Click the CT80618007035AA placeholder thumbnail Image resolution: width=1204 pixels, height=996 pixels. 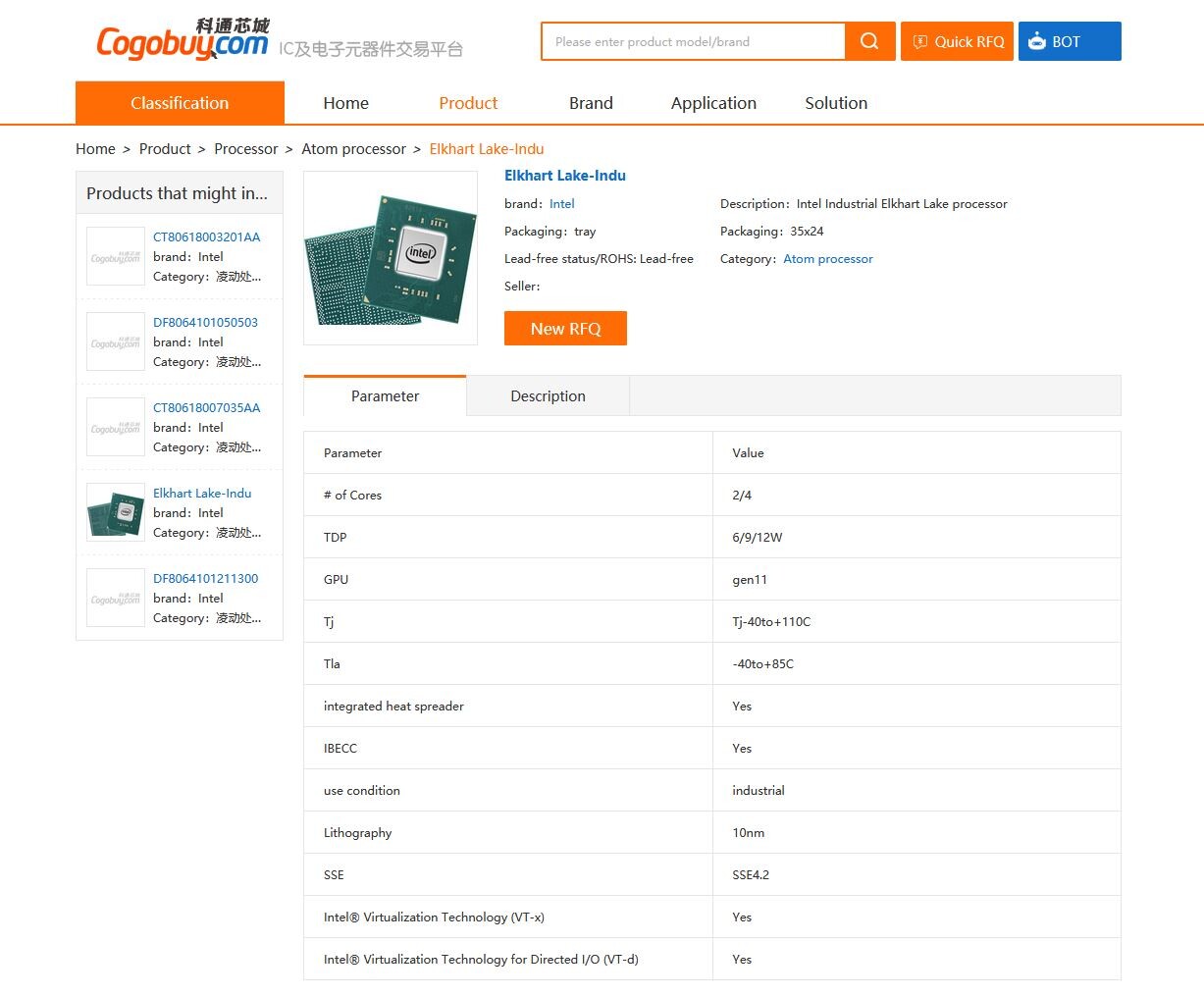point(116,428)
